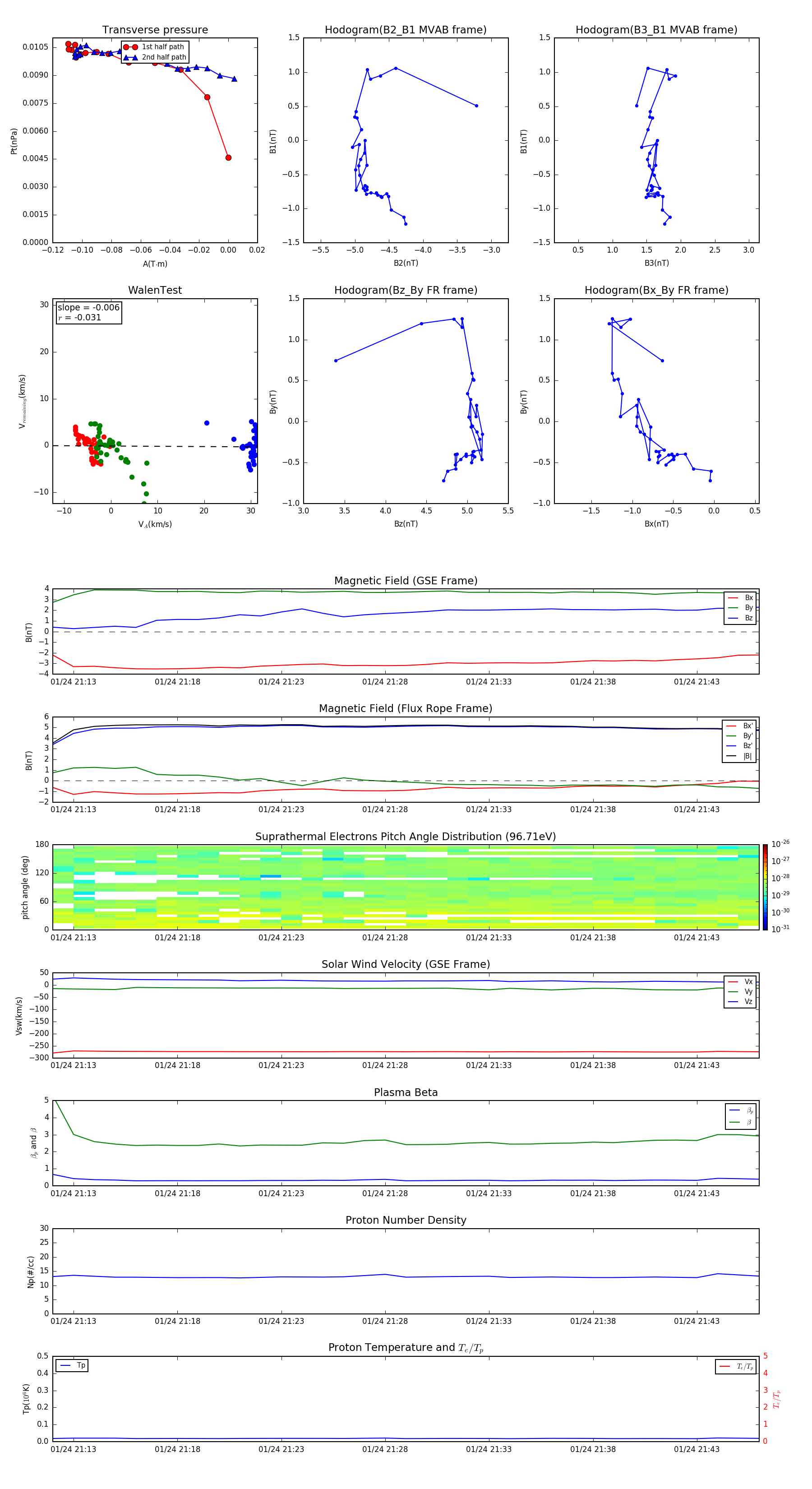Select the 'Vz' velocity legend entry
Image resolution: width=812 pixels, height=1489 pixels.
740,1002
